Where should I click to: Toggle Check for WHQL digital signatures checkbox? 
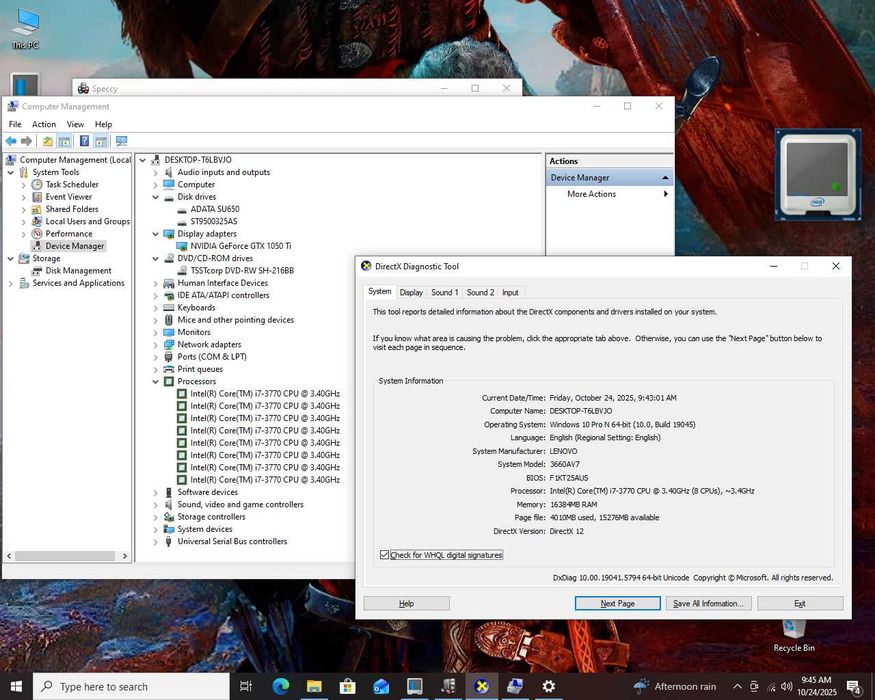tap(385, 555)
